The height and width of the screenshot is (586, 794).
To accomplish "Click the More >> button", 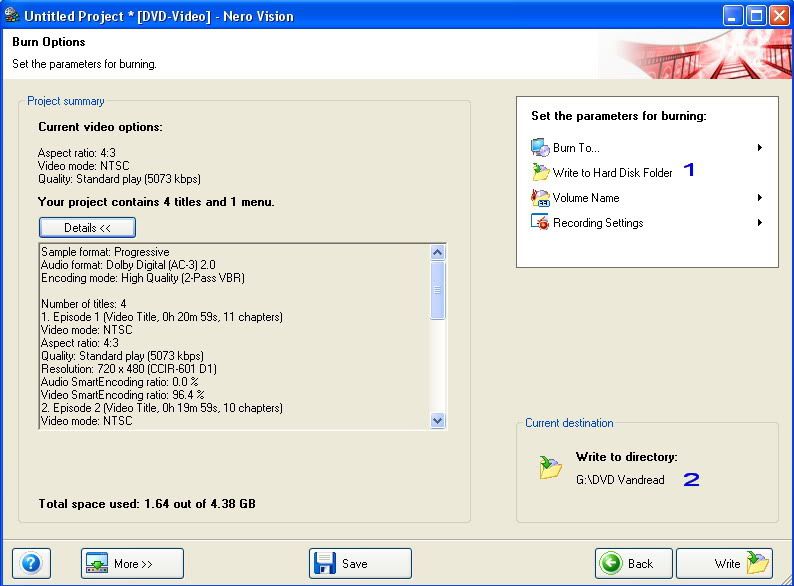I will pos(132,563).
